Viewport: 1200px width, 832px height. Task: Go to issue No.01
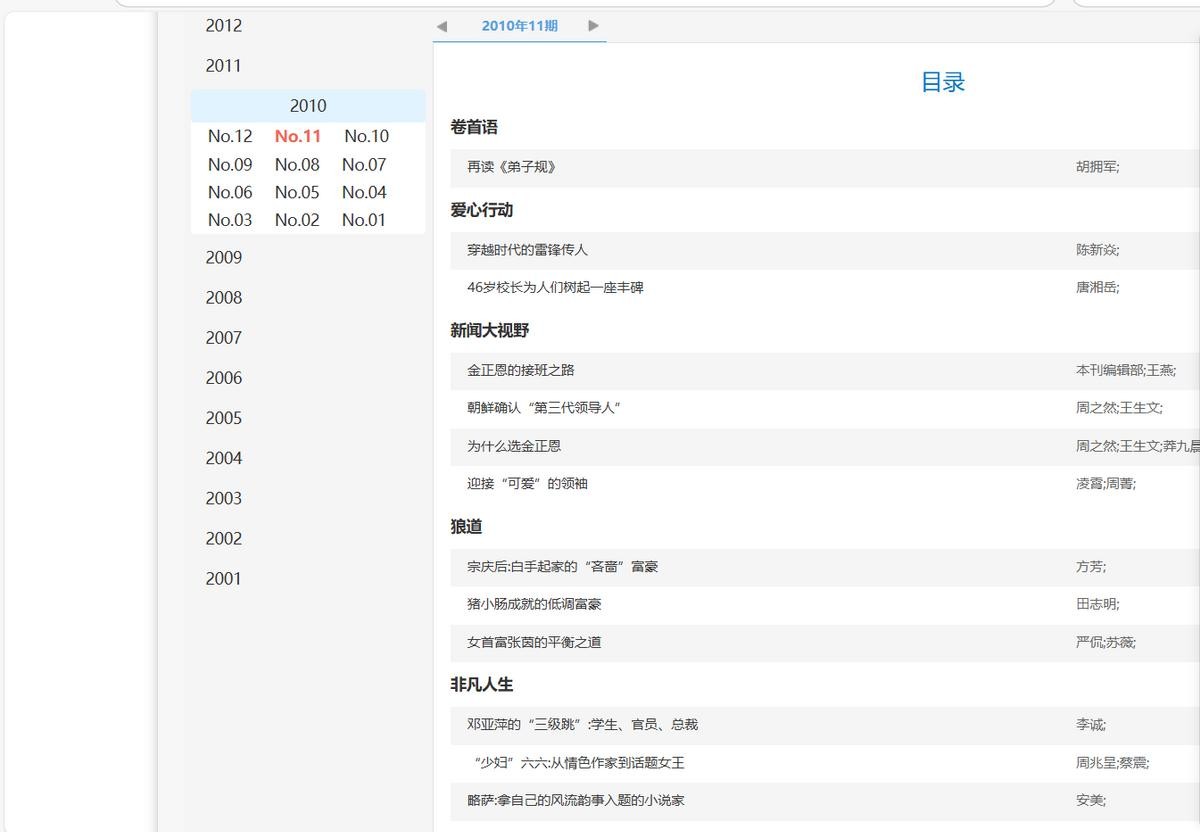tap(363, 220)
